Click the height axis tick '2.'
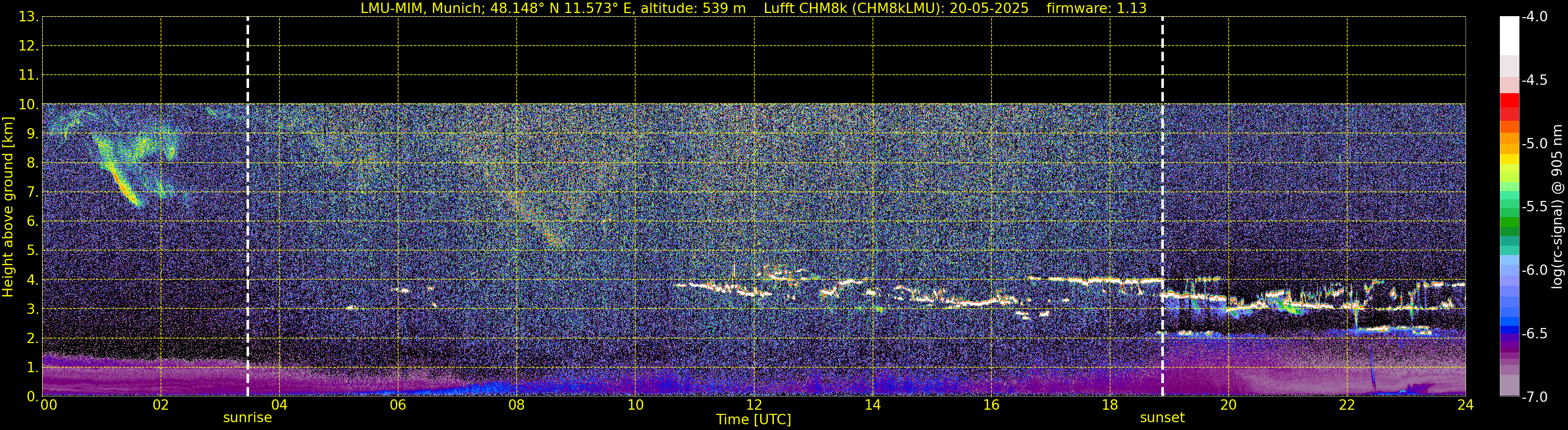Image resolution: width=1568 pixels, height=430 pixels. coord(32,339)
